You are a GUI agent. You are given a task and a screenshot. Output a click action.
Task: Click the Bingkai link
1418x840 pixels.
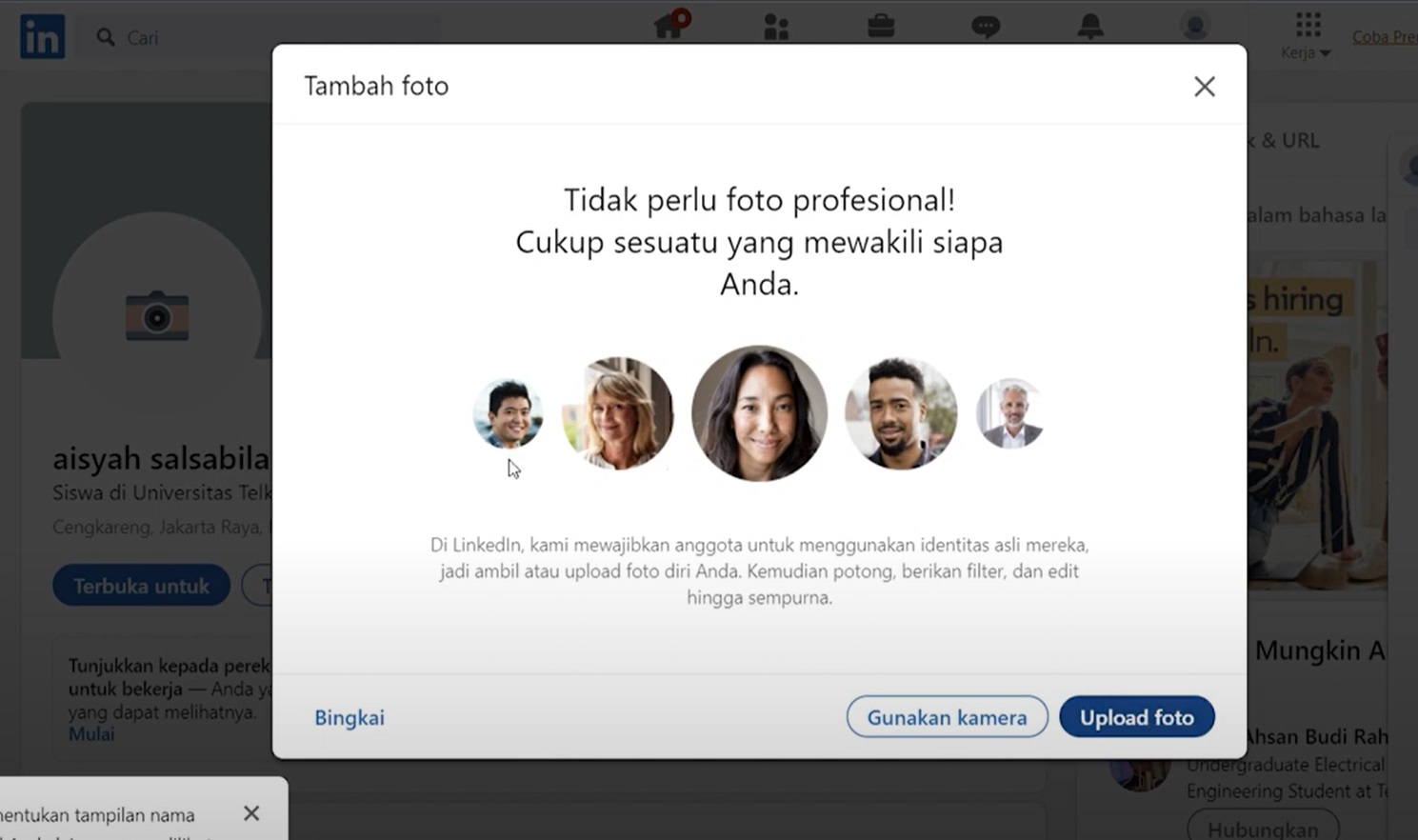tap(350, 718)
